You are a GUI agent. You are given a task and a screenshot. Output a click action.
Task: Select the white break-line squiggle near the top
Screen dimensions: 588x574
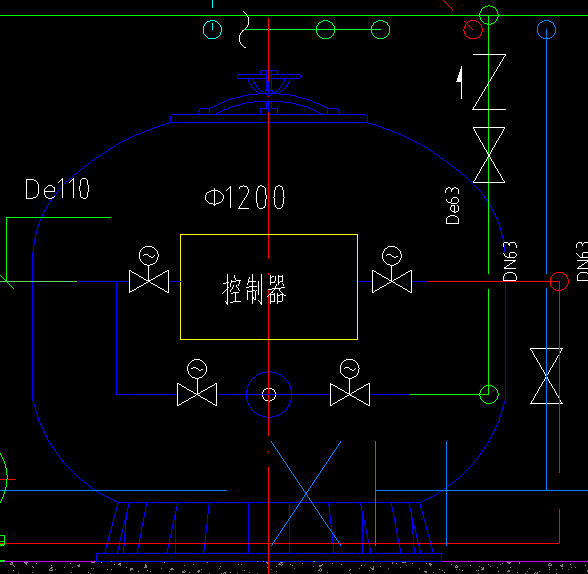pos(244,29)
